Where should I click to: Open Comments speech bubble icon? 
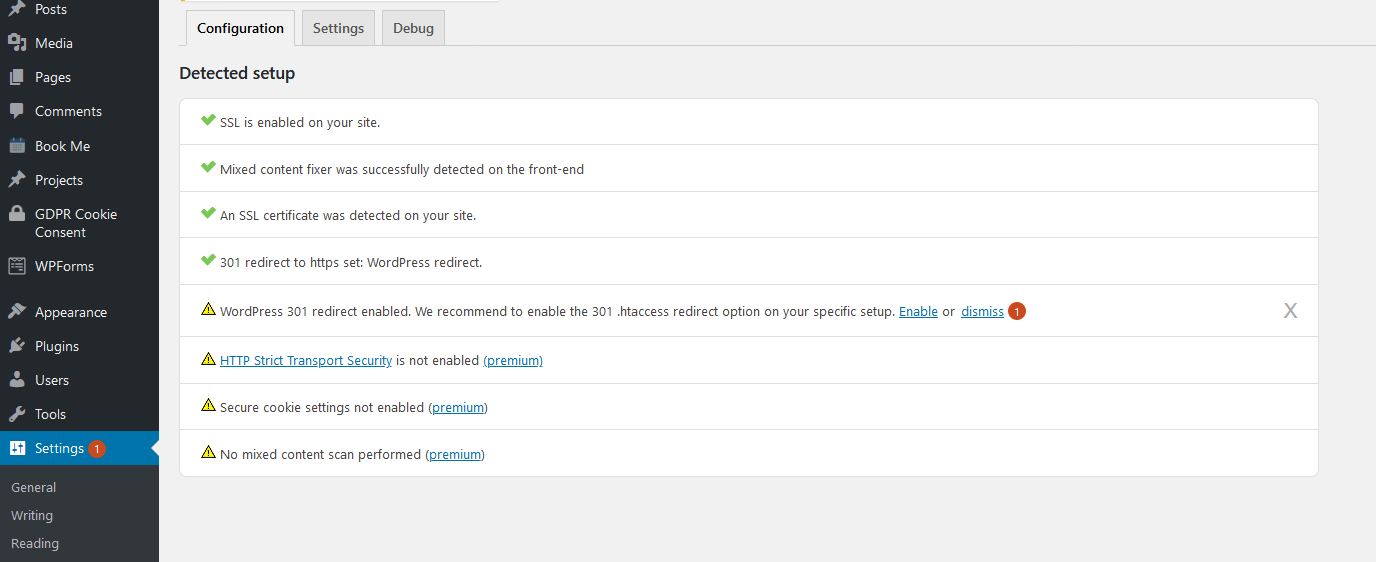point(17,111)
